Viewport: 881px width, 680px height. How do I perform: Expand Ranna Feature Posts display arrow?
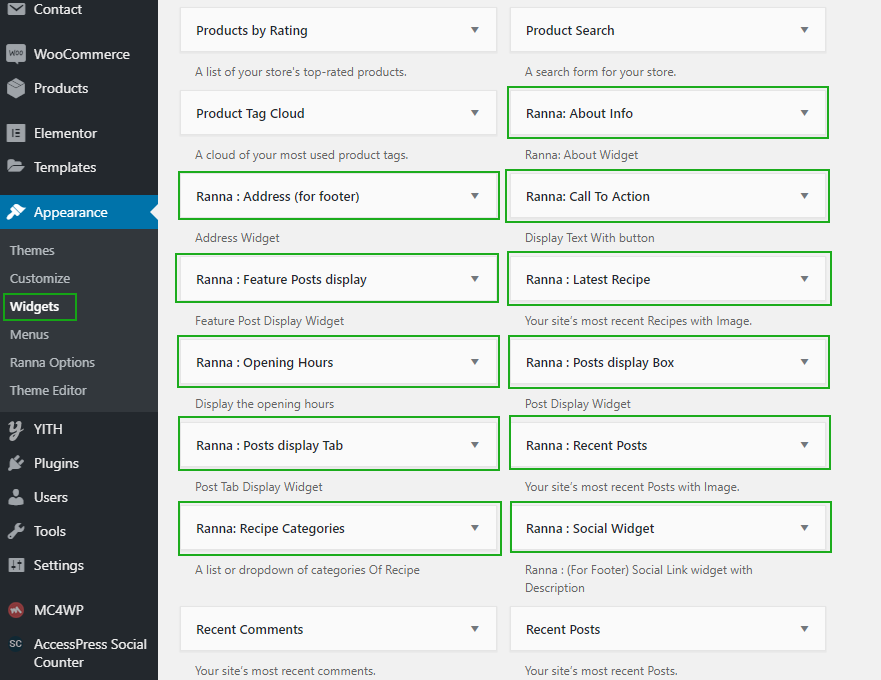point(475,279)
